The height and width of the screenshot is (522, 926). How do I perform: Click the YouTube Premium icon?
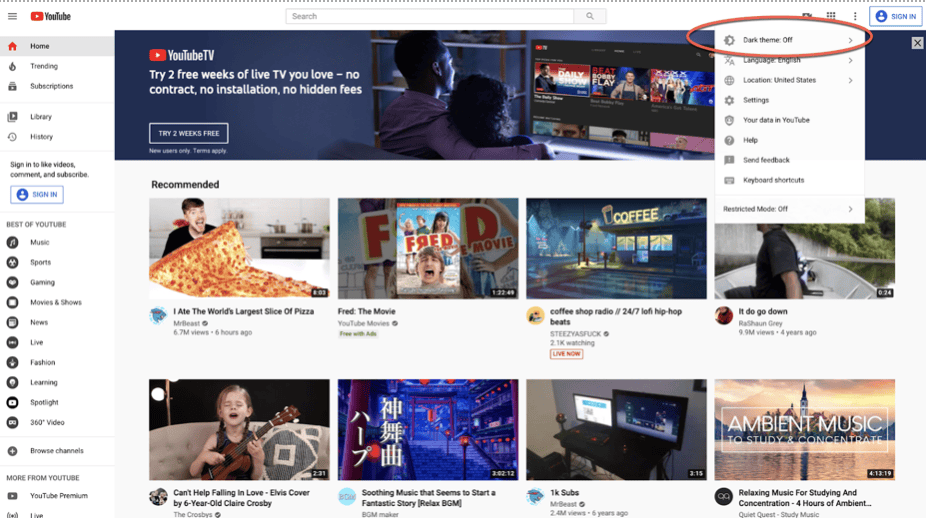[x=12, y=496]
